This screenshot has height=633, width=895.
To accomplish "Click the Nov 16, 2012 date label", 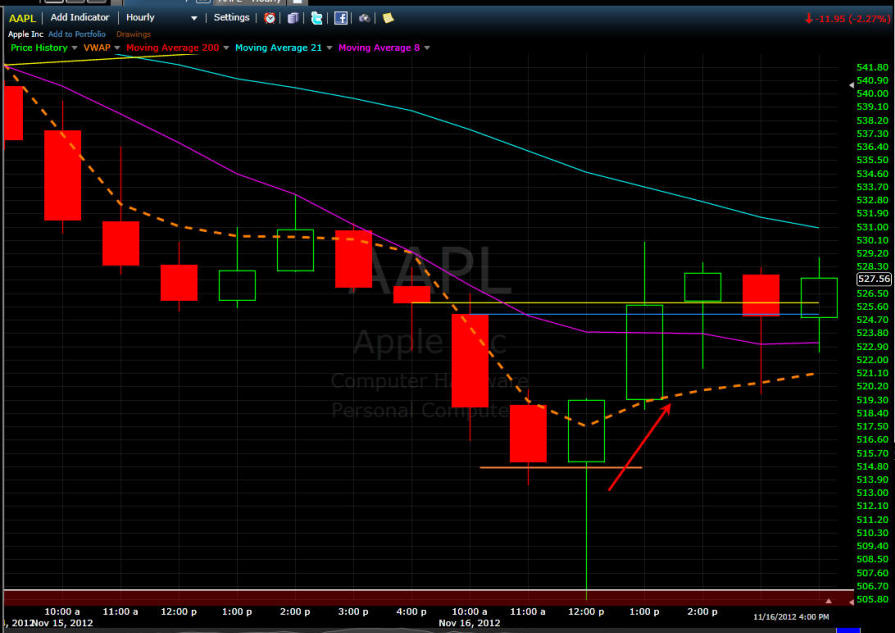I will (x=469, y=623).
